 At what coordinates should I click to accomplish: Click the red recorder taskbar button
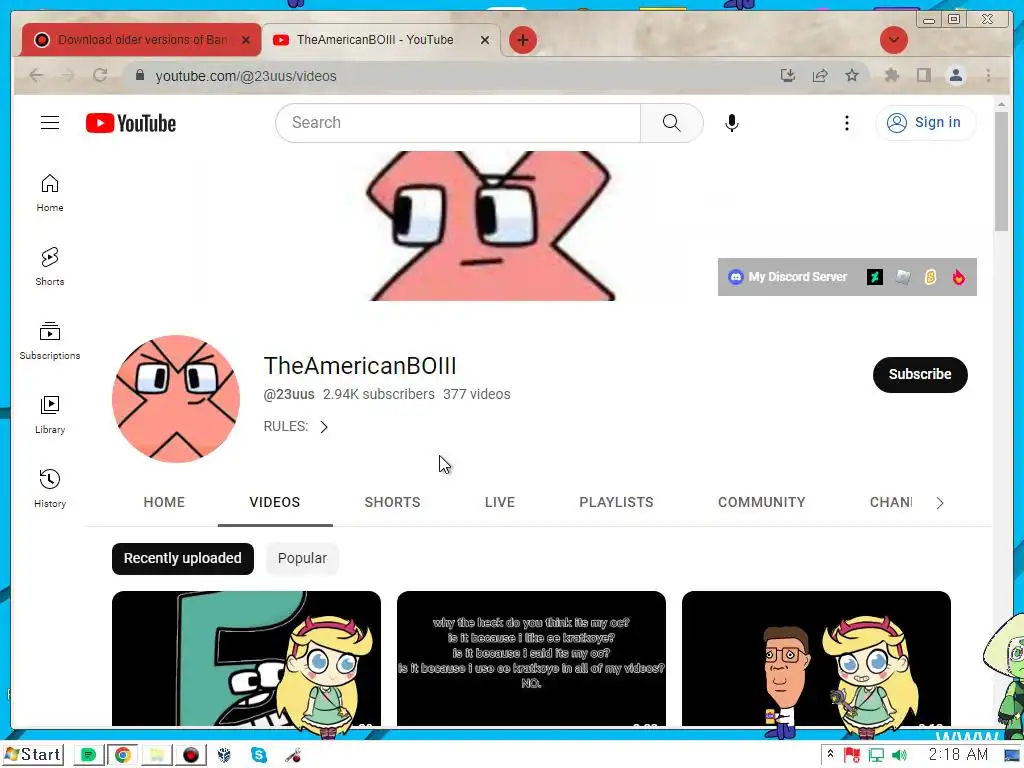pos(191,755)
